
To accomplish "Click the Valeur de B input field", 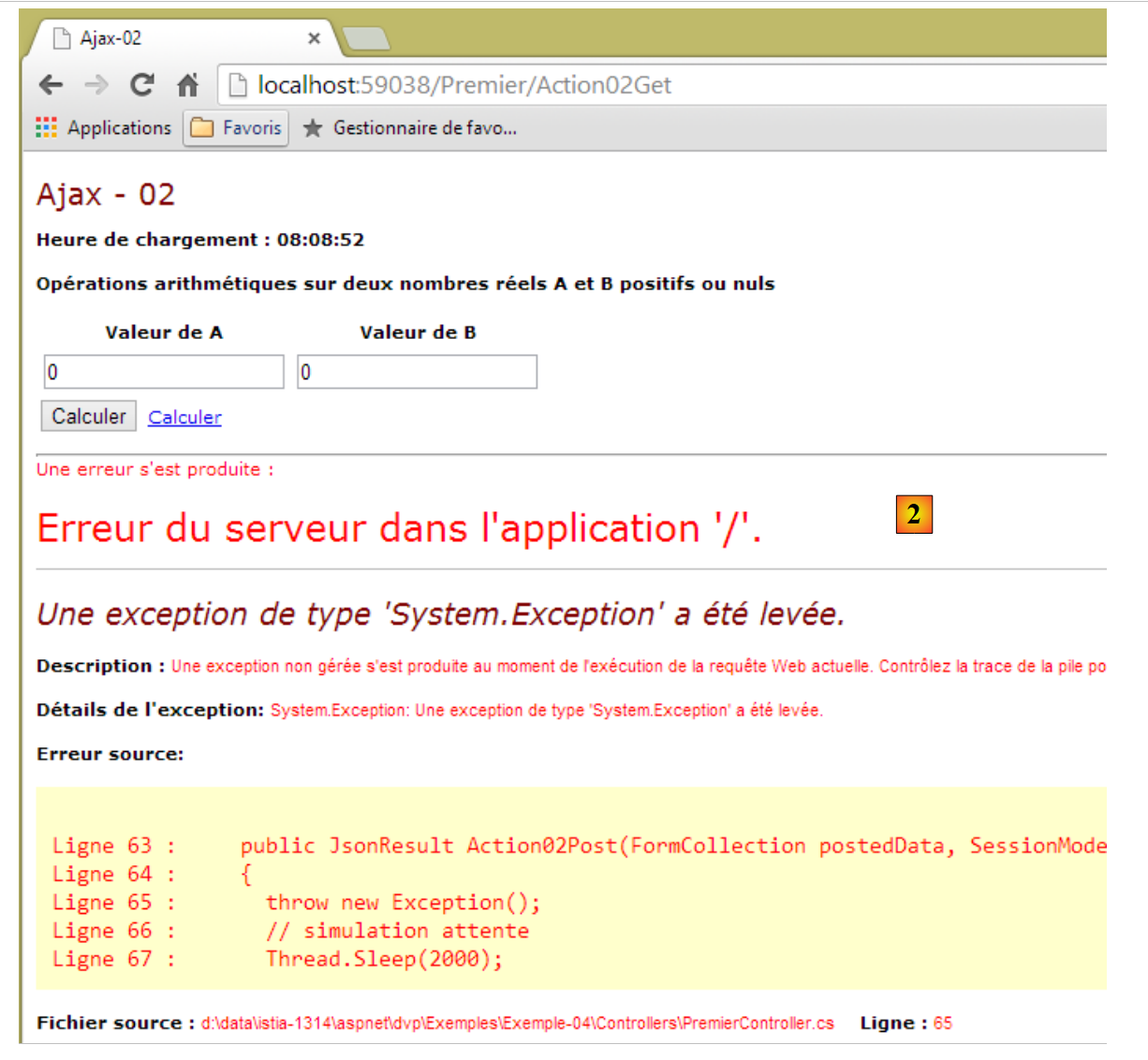I will click(417, 372).
